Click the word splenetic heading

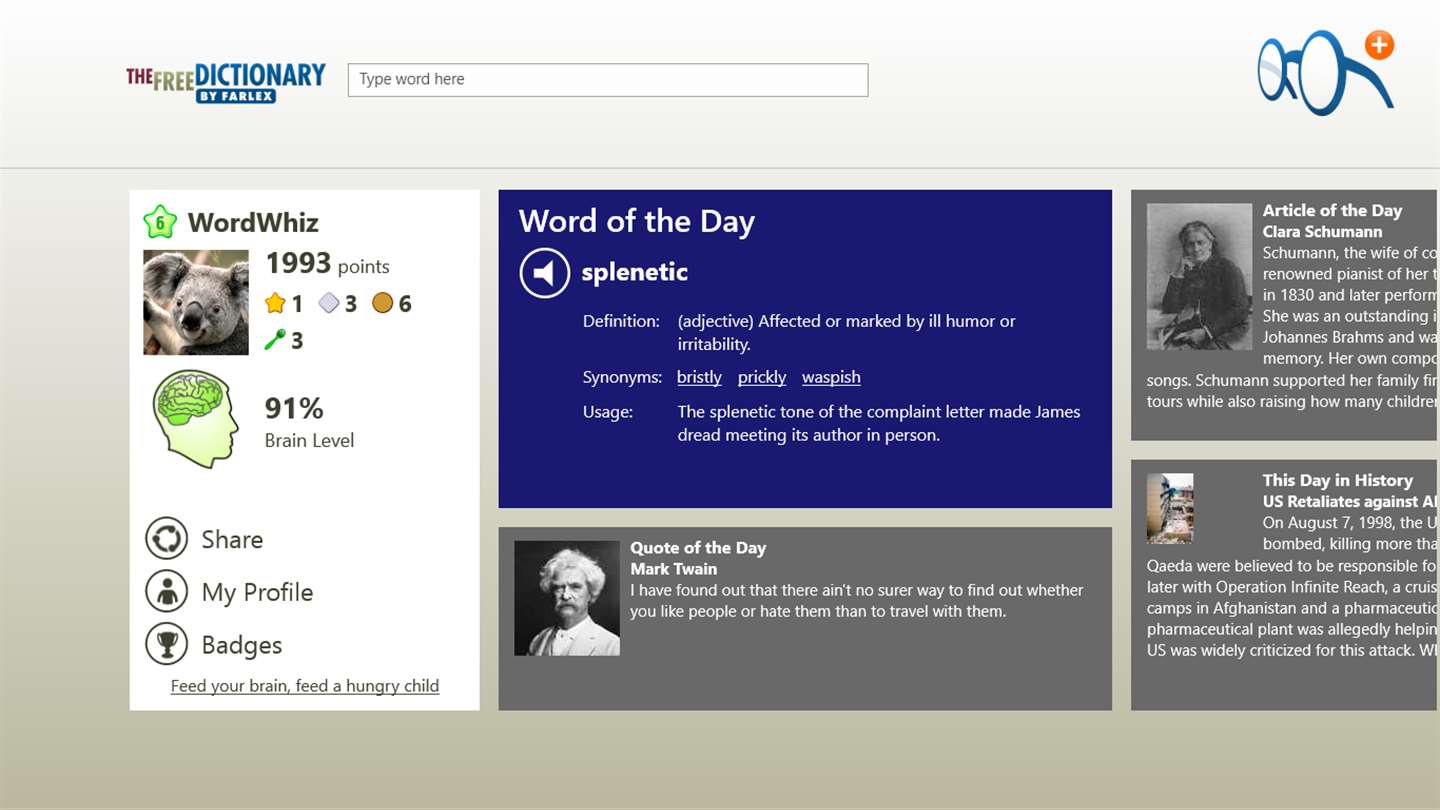(x=635, y=272)
